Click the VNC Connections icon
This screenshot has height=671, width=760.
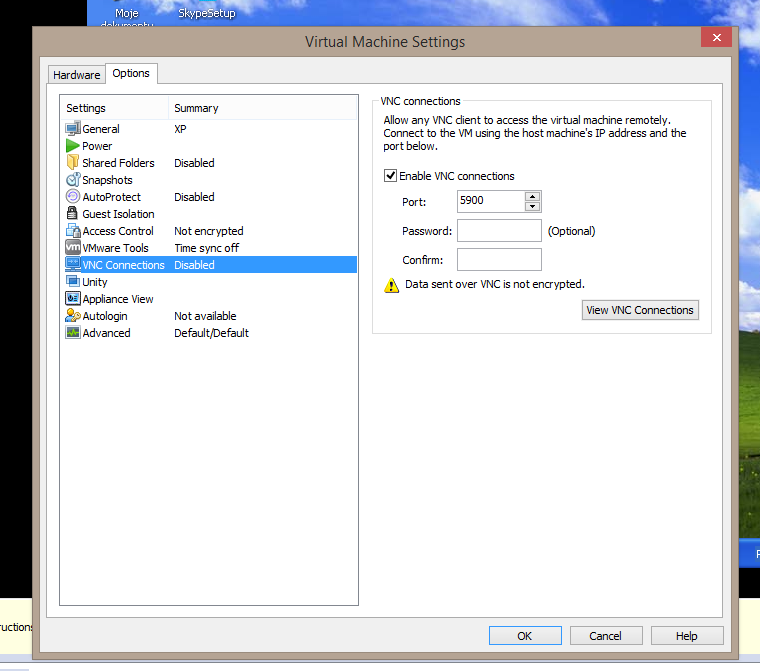73,264
